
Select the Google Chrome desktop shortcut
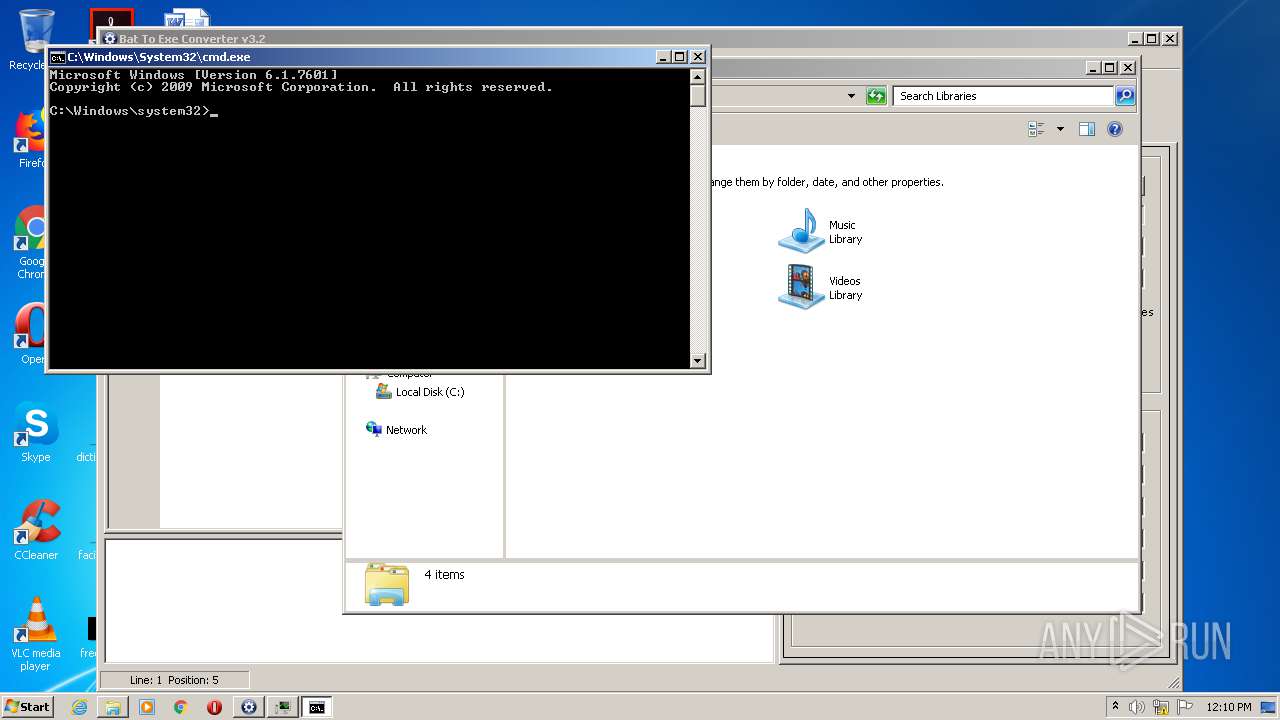[x=32, y=242]
